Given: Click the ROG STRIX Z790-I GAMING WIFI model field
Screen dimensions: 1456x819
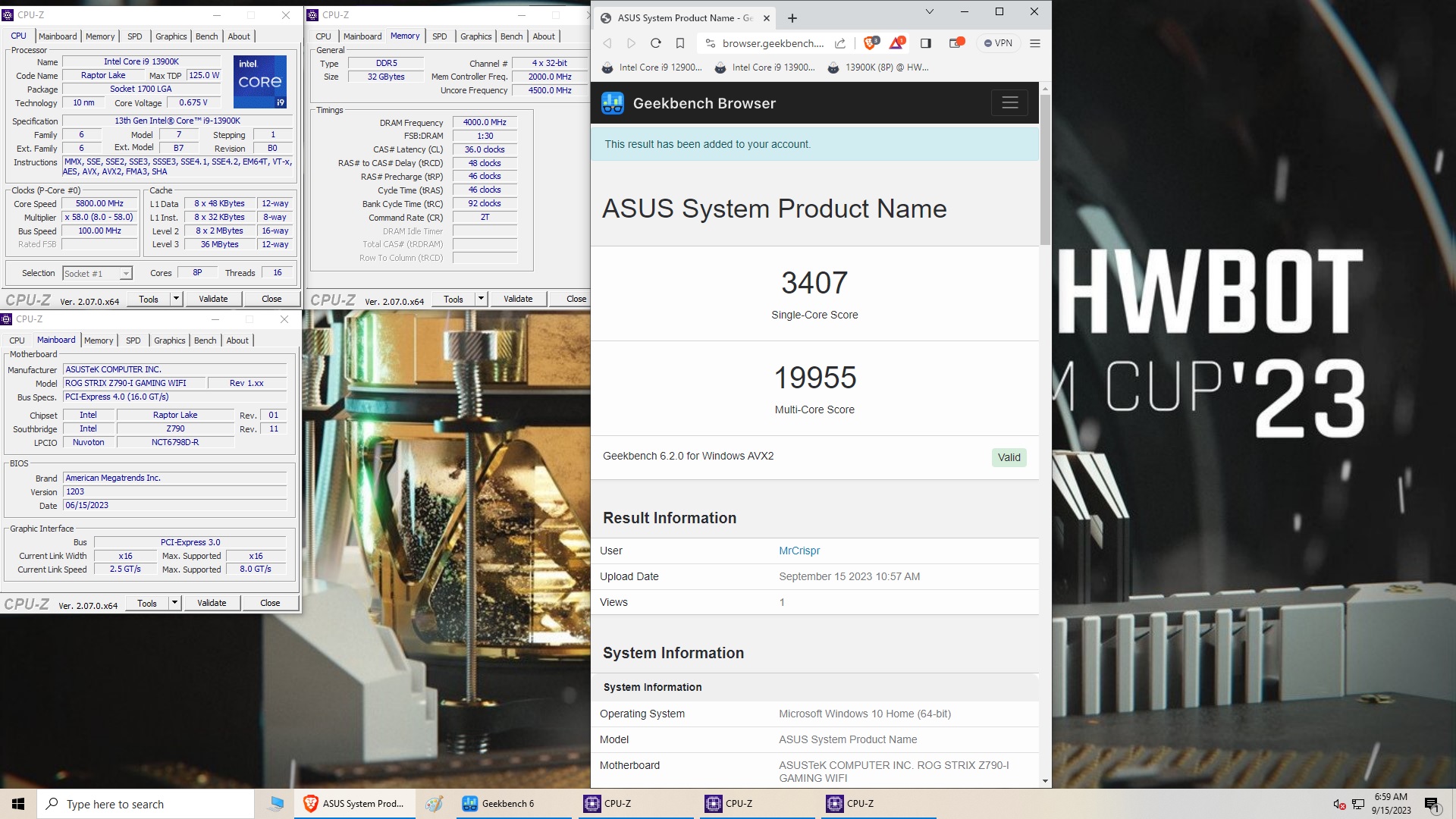Looking at the screenshot, I should click(x=134, y=383).
